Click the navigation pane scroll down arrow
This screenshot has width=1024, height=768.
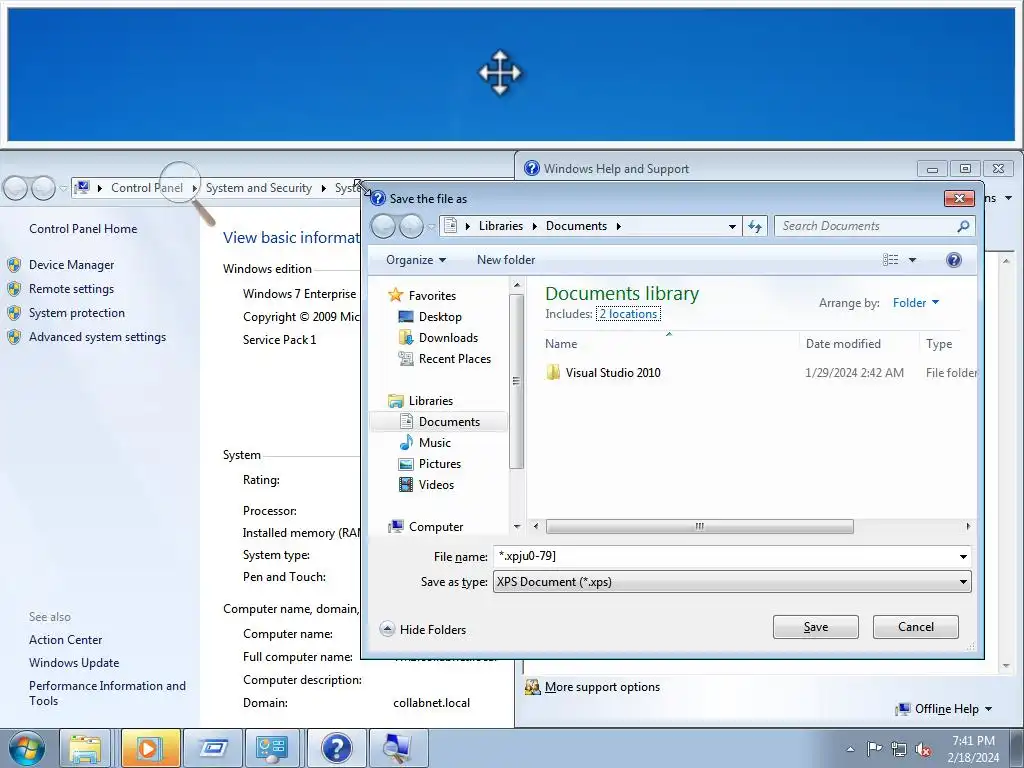click(x=517, y=526)
